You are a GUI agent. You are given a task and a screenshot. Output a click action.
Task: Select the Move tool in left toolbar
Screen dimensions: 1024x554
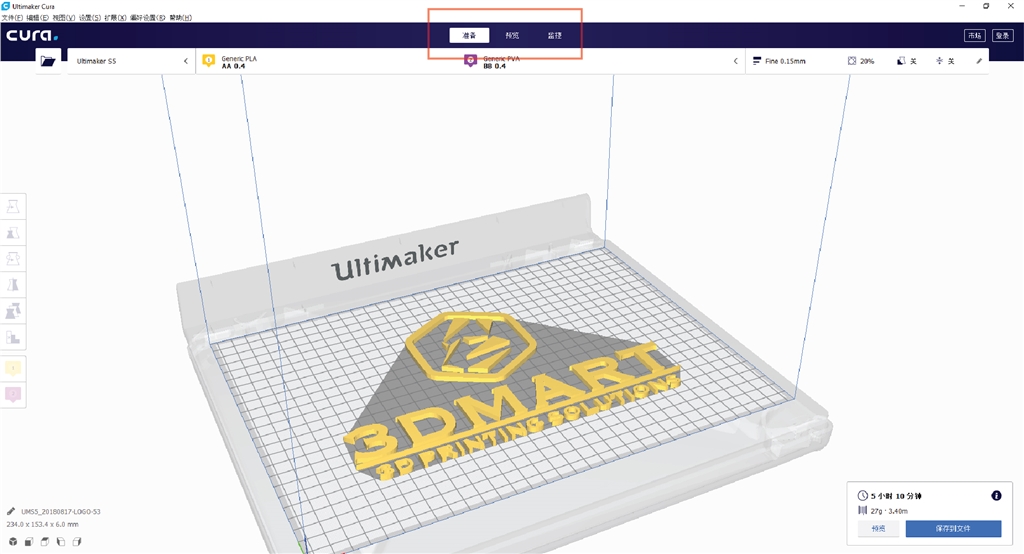pyautogui.click(x=14, y=207)
